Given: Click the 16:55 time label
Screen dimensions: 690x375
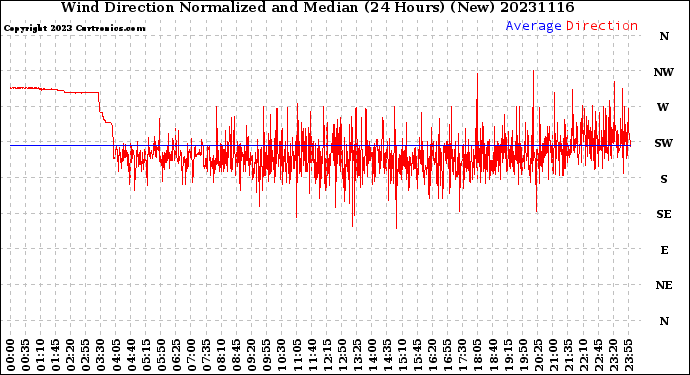Looking at the screenshot, I should [448, 355].
